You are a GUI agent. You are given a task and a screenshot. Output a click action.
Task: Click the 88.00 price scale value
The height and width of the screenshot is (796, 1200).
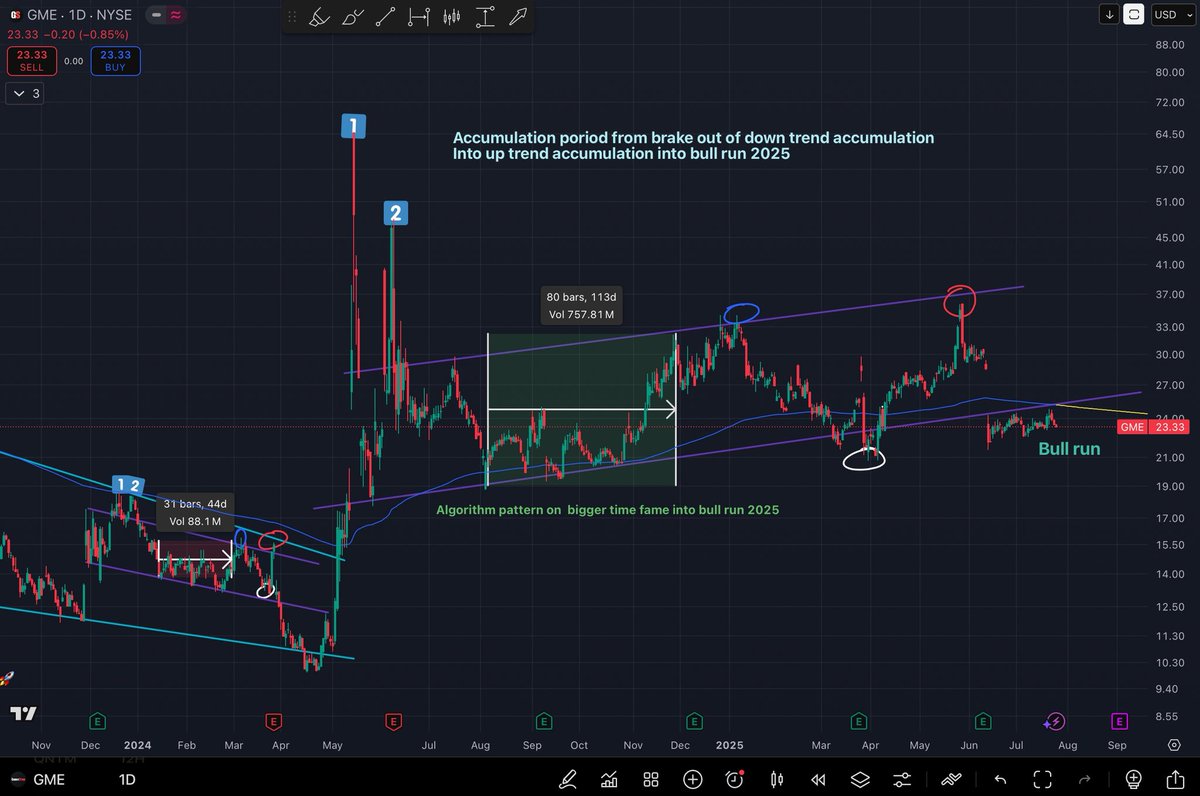tap(1170, 45)
